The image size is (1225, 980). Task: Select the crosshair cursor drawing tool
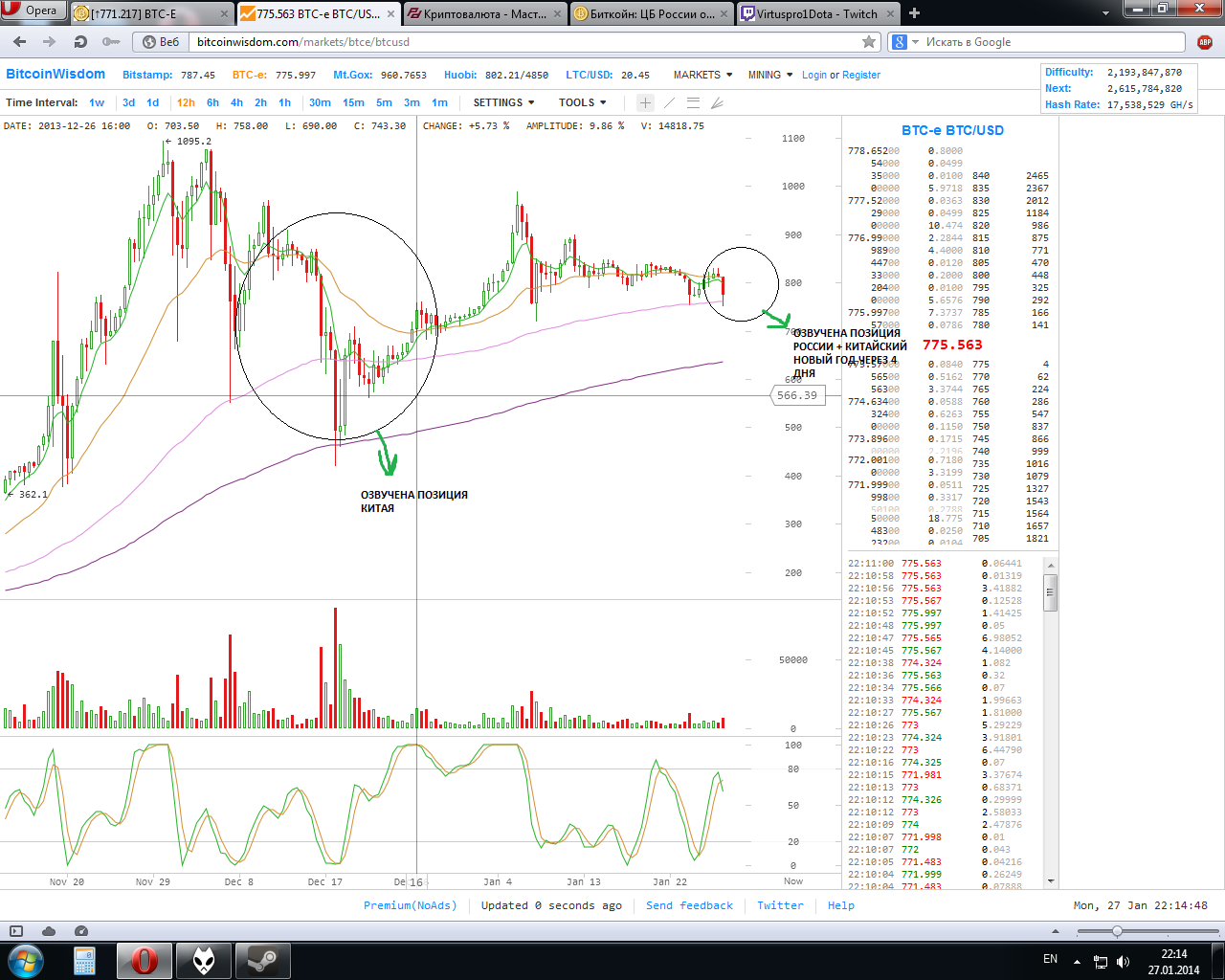(x=645, y=103)
